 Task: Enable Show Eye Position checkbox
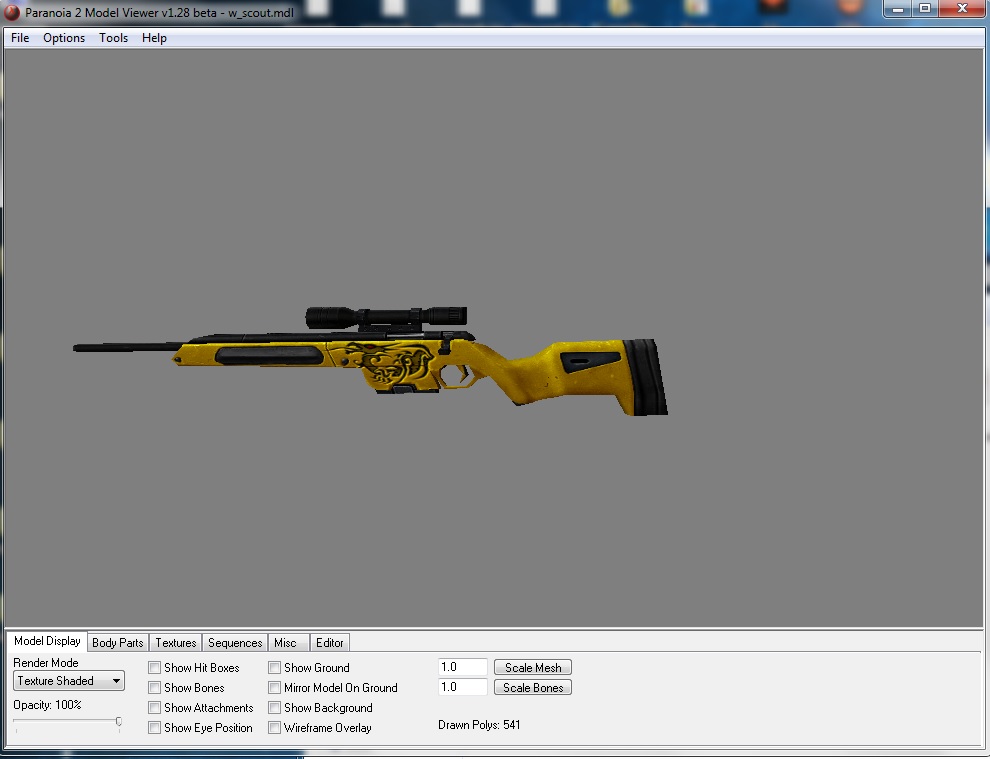point(155,728)
